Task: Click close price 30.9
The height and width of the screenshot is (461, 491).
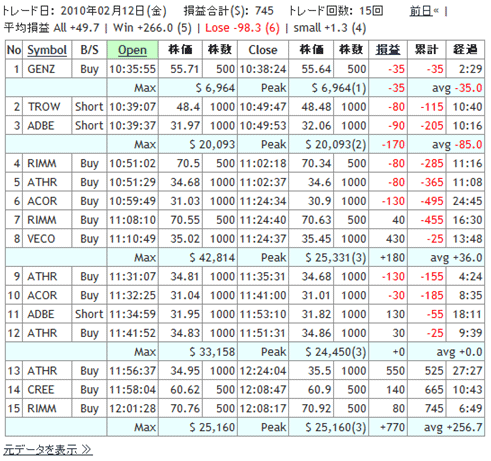Action: coord(320,201)
